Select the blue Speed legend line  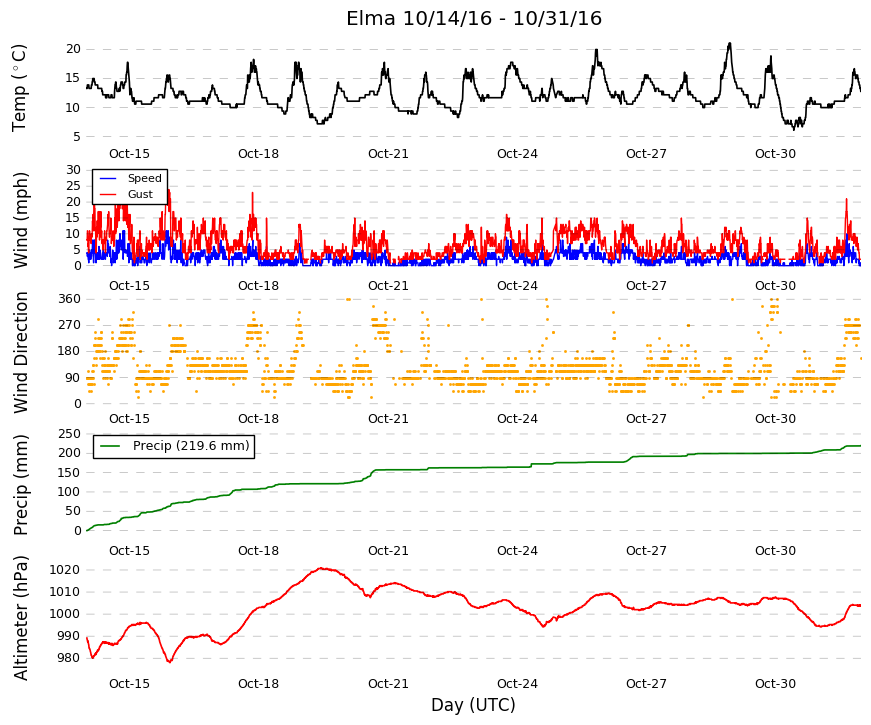coord(108,178)
